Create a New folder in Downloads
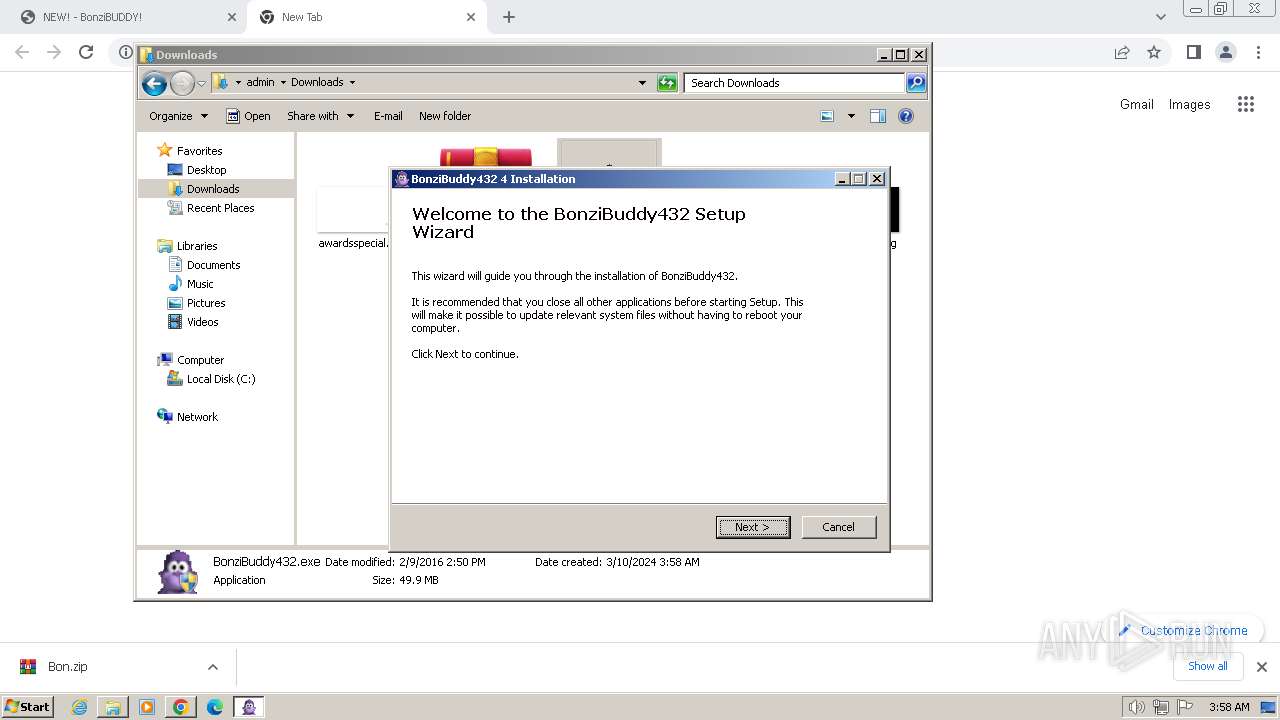 tap(445, 116)
